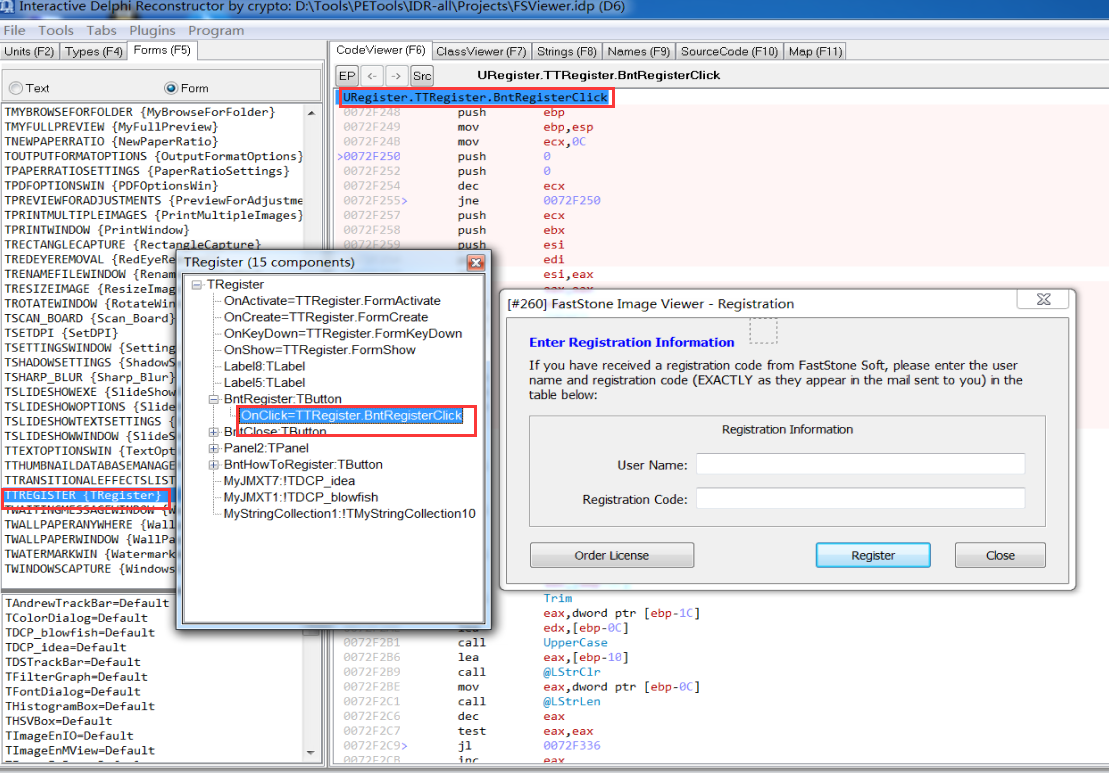Switch to Types (F4) tab
The width and height of the screenshot is (1109, 776).
point(93,52)
